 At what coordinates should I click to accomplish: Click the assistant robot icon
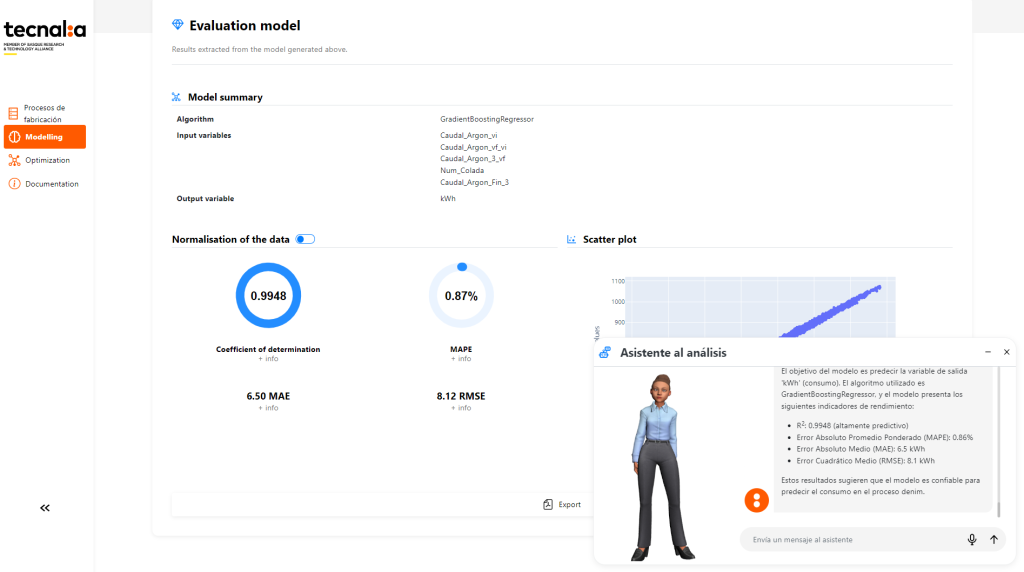click(605, 353)
